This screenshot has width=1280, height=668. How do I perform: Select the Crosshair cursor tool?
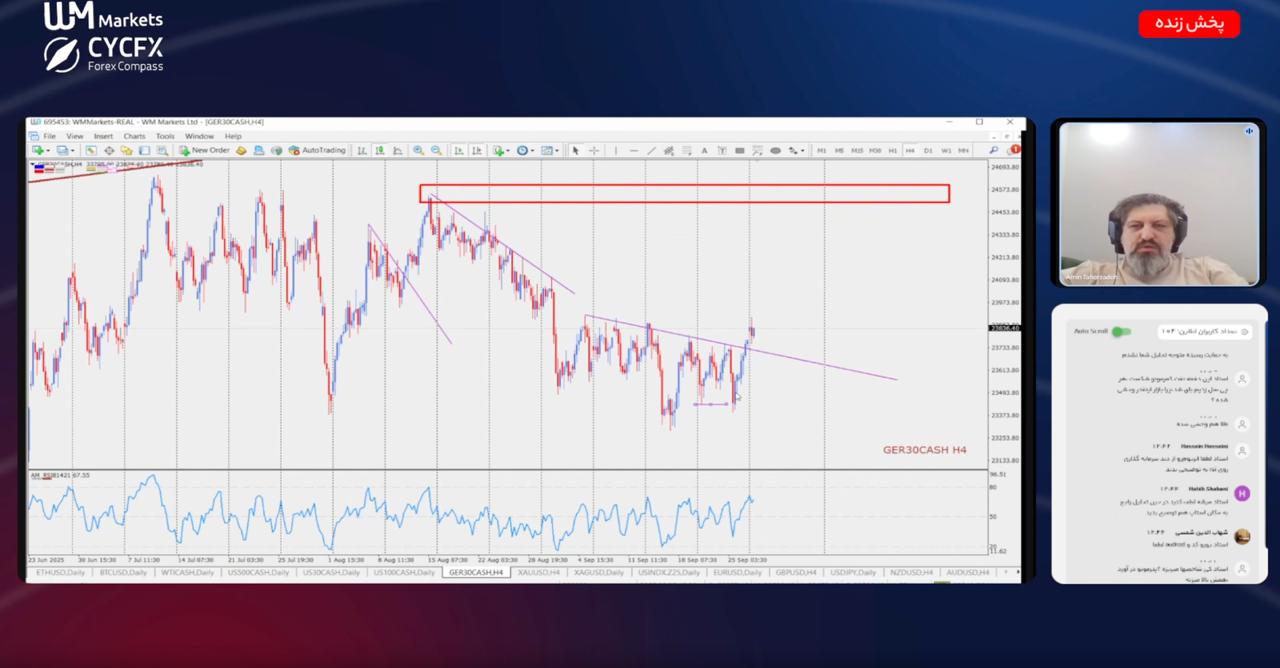[x=594, y=151]
